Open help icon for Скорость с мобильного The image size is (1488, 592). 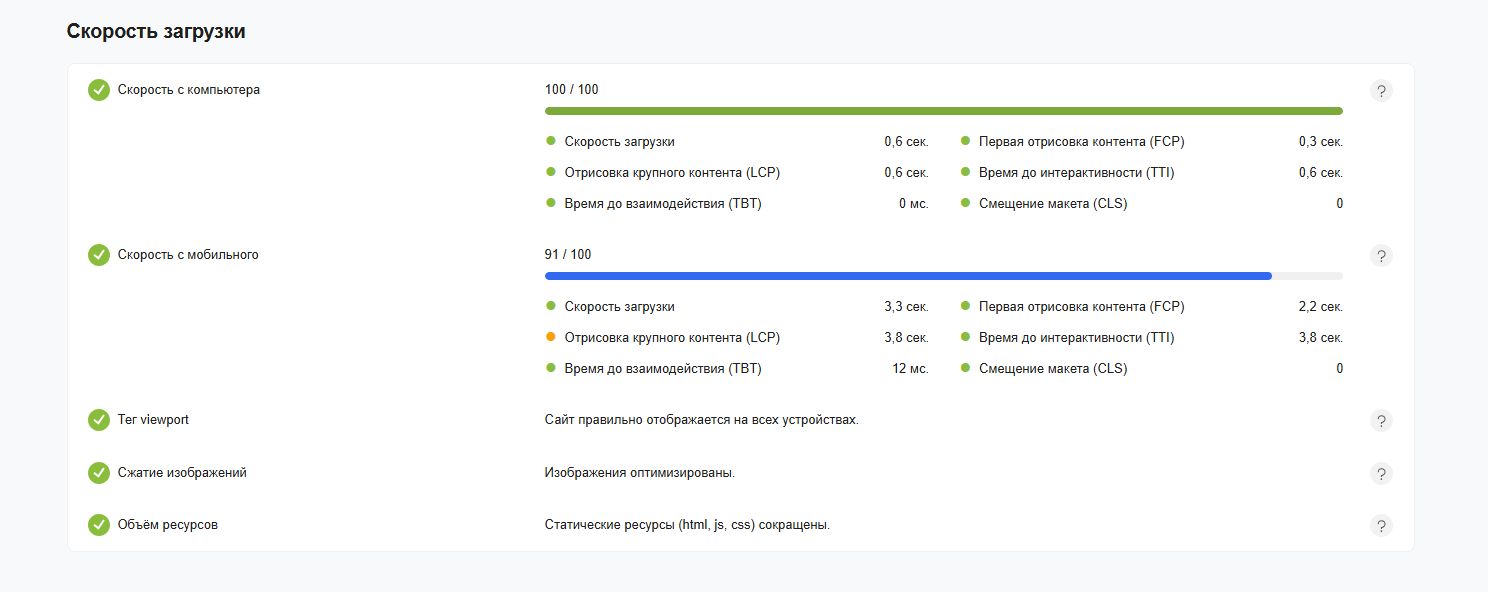click(x=1381, y=256)
